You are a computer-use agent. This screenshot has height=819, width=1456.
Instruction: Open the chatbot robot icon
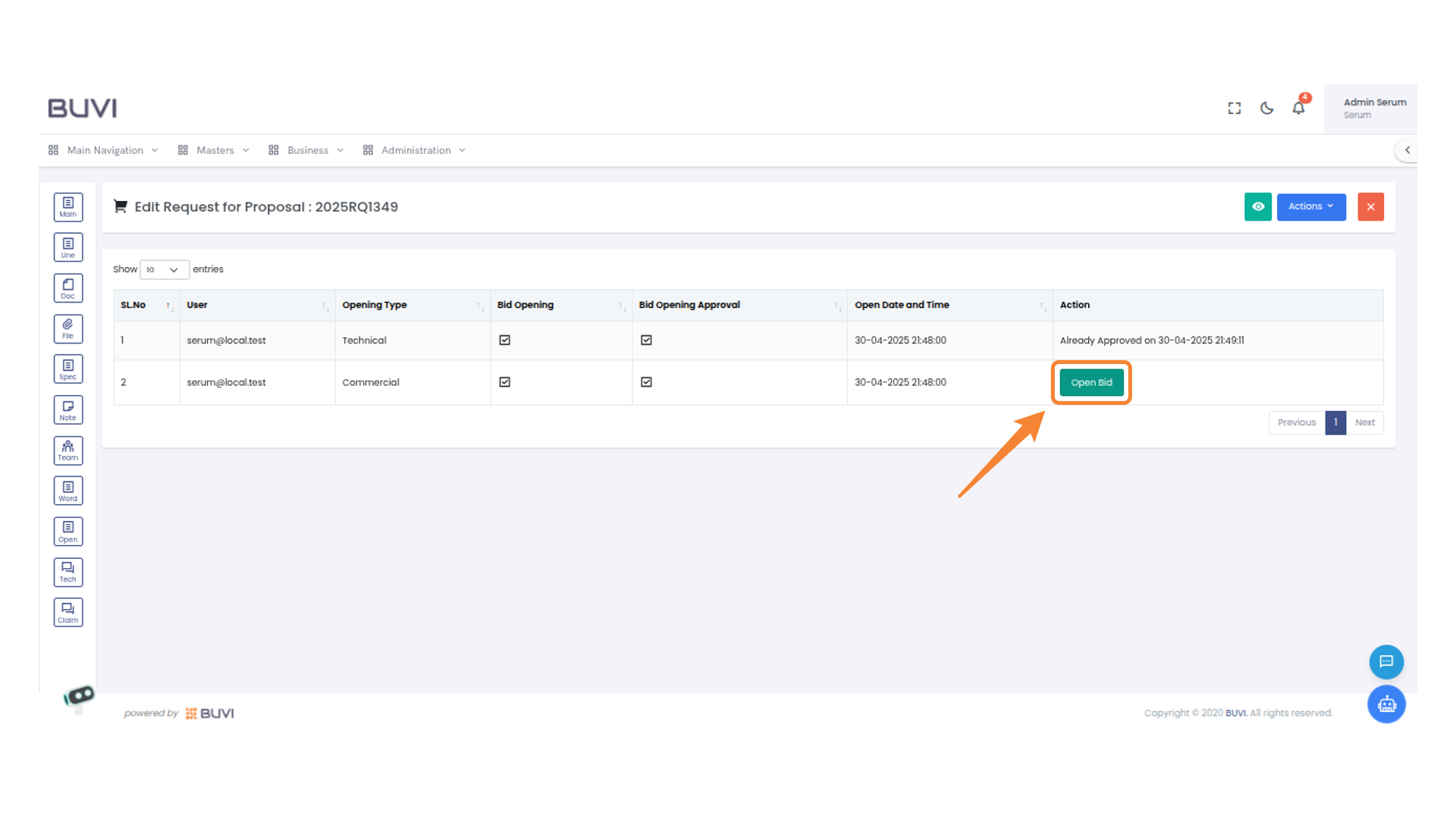click(x=1386, y=704)
